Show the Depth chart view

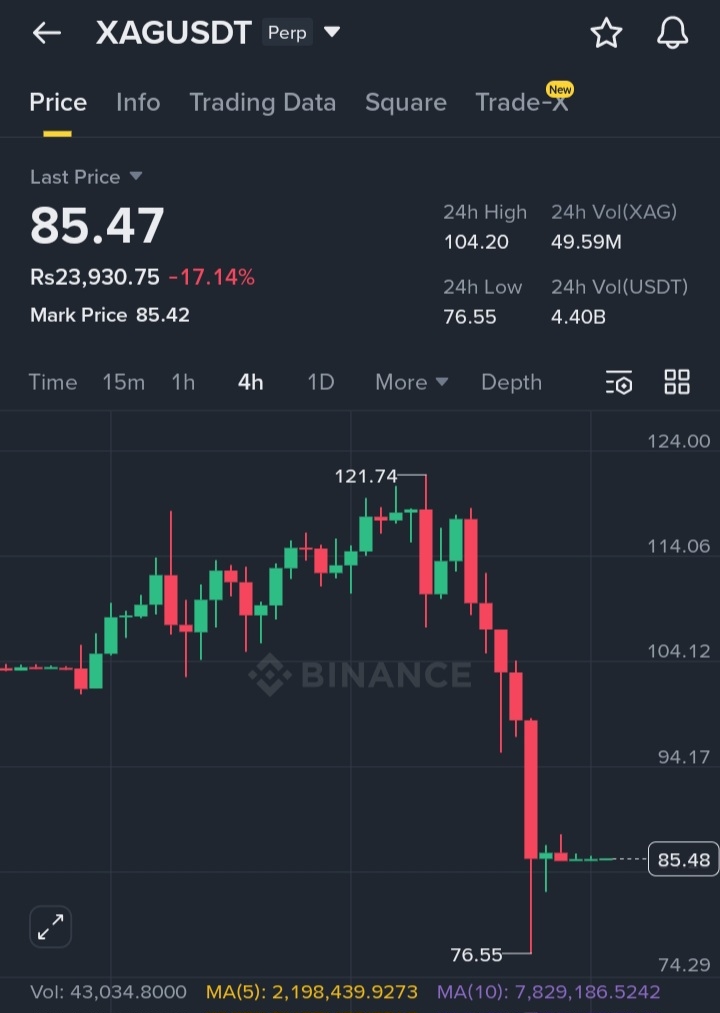click(x=511, y=382)
